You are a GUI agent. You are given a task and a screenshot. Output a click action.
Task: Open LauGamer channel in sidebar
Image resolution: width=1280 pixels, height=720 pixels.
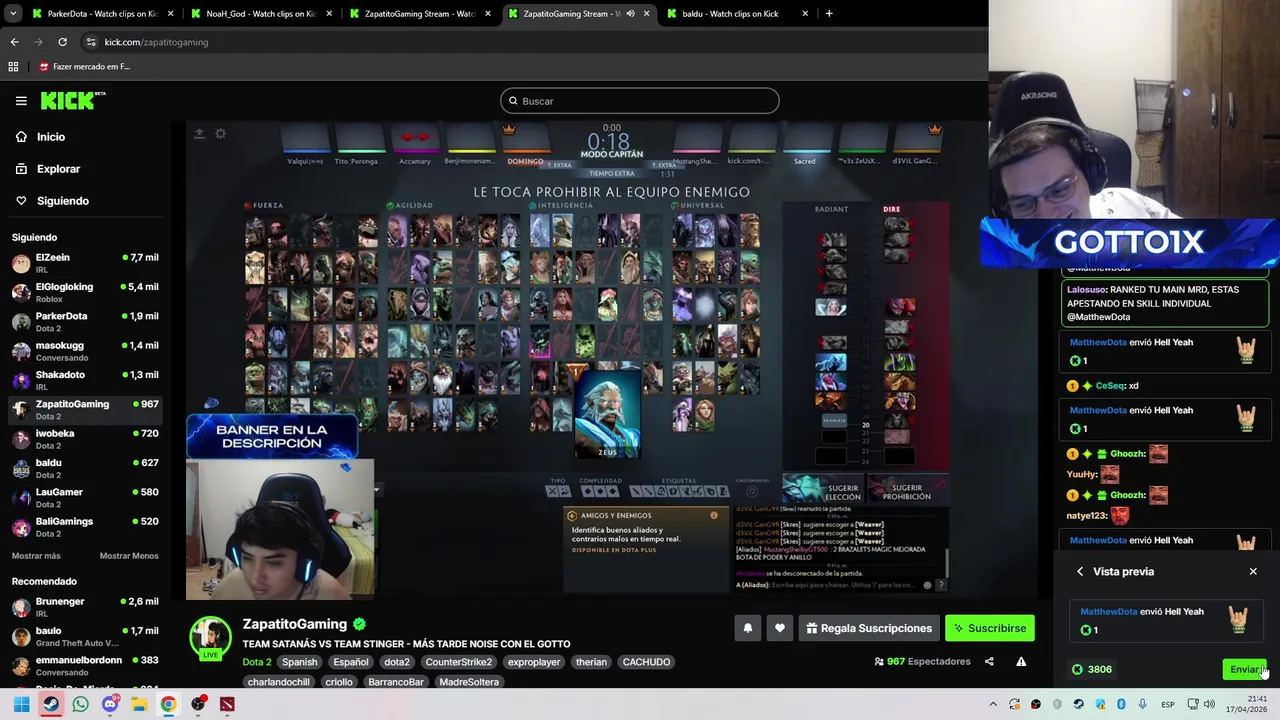[x=85, y=497]
